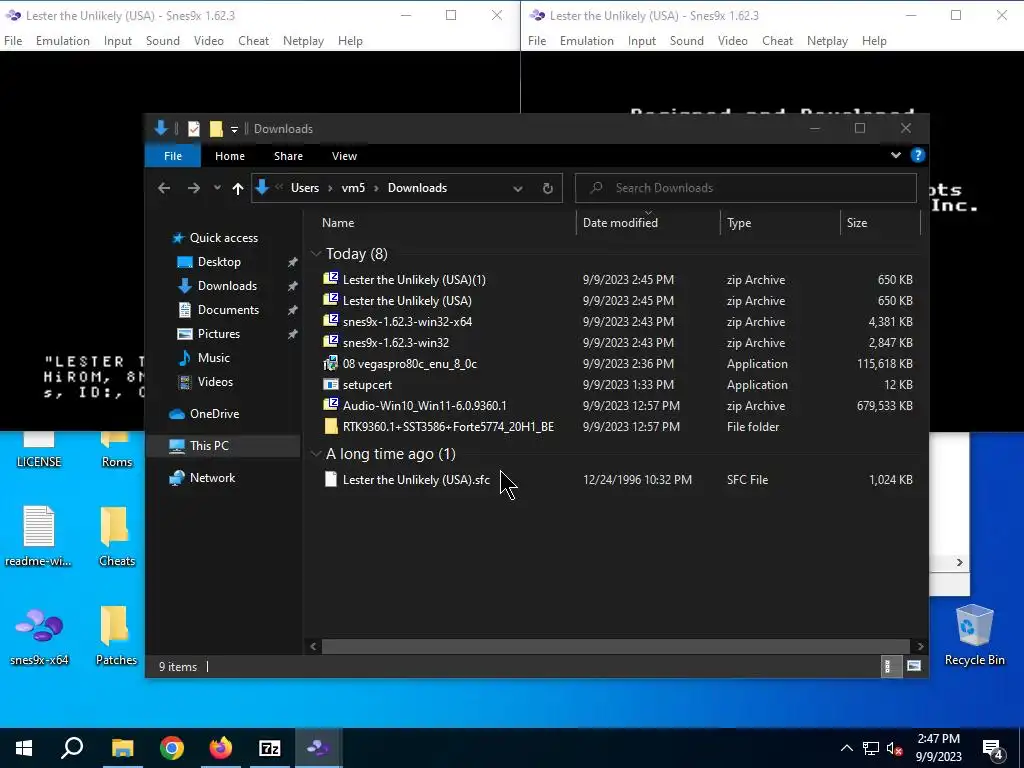Open Emulation menu in left Snes9x window
This screenshot has height=768, width=1024.
tap(63, 40)
